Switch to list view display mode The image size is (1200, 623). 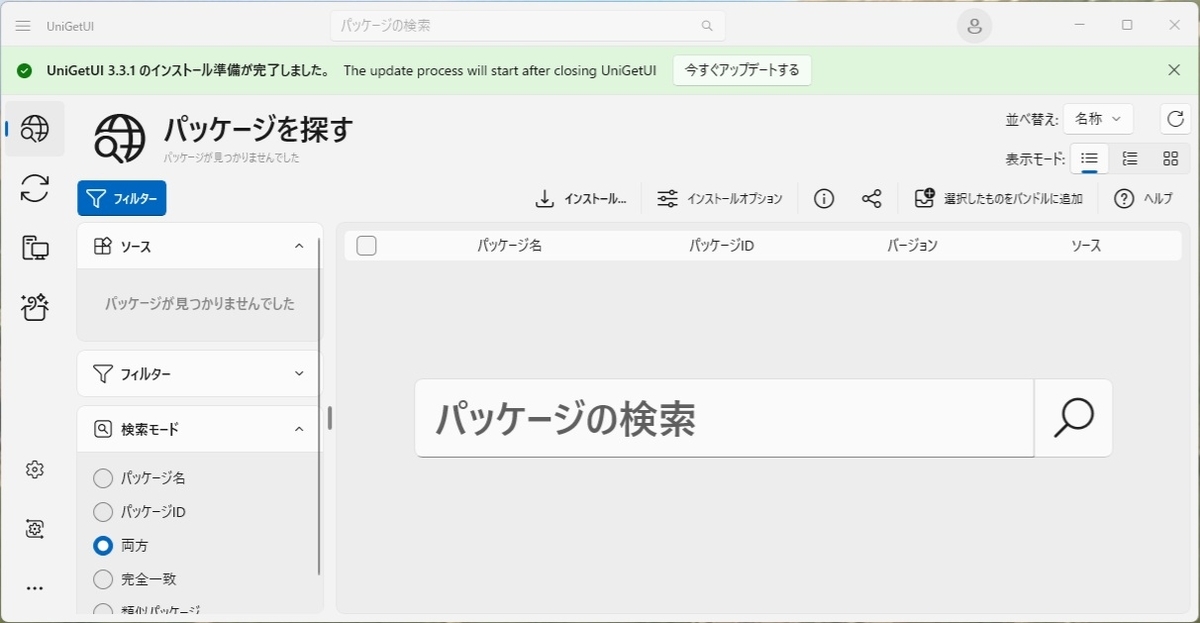tap(1089, 158)
